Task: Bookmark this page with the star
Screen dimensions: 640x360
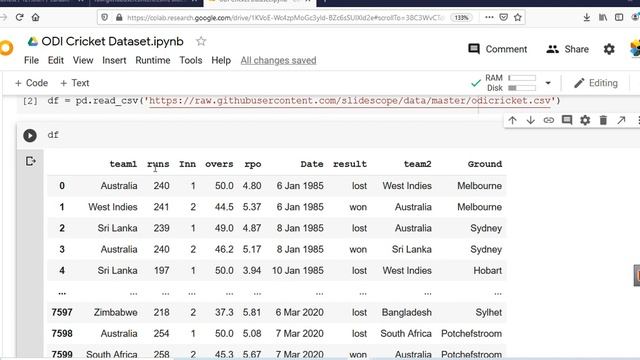Action: tap(518, 17)
